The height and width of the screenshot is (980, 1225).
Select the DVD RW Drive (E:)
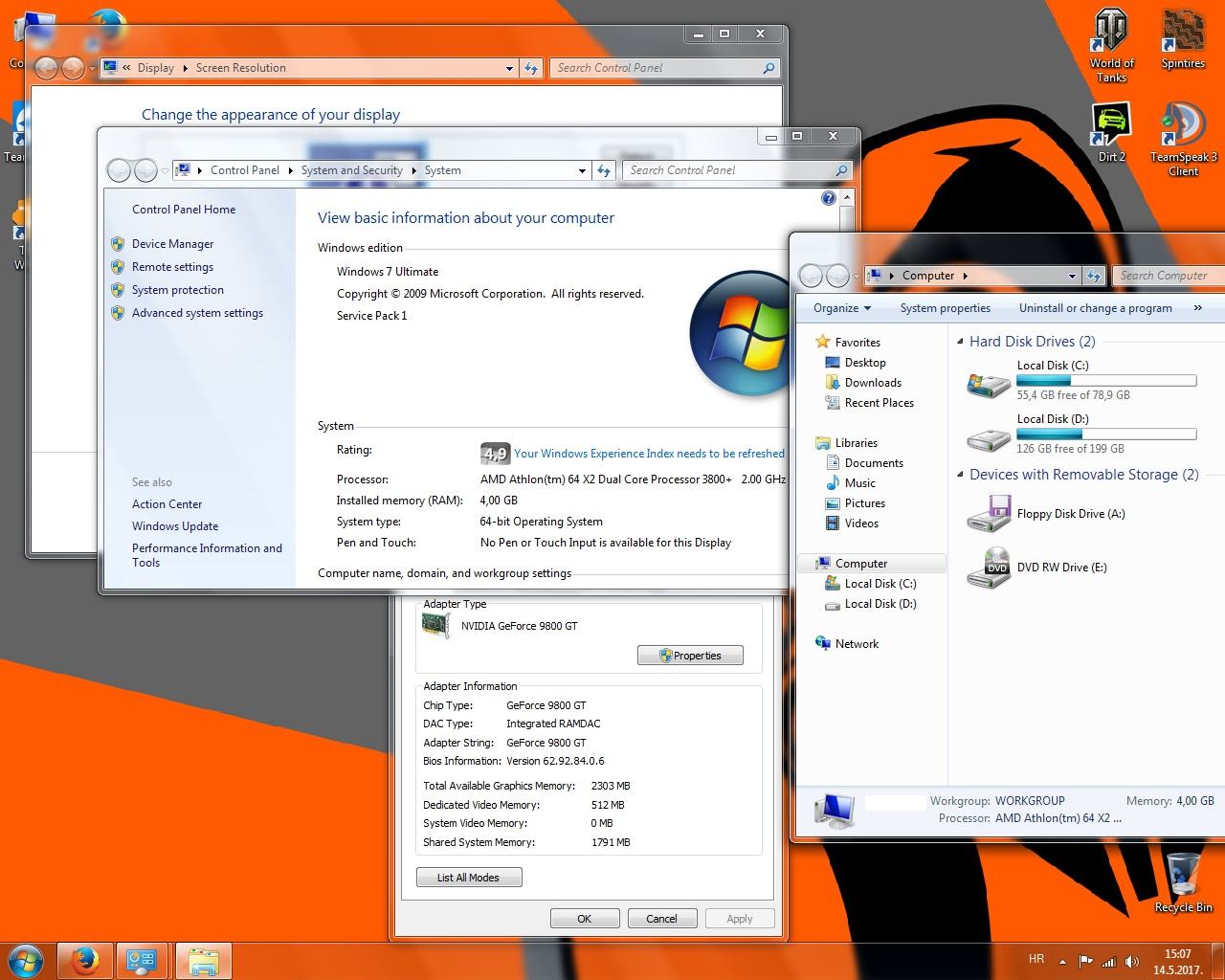pos(1061,568)
